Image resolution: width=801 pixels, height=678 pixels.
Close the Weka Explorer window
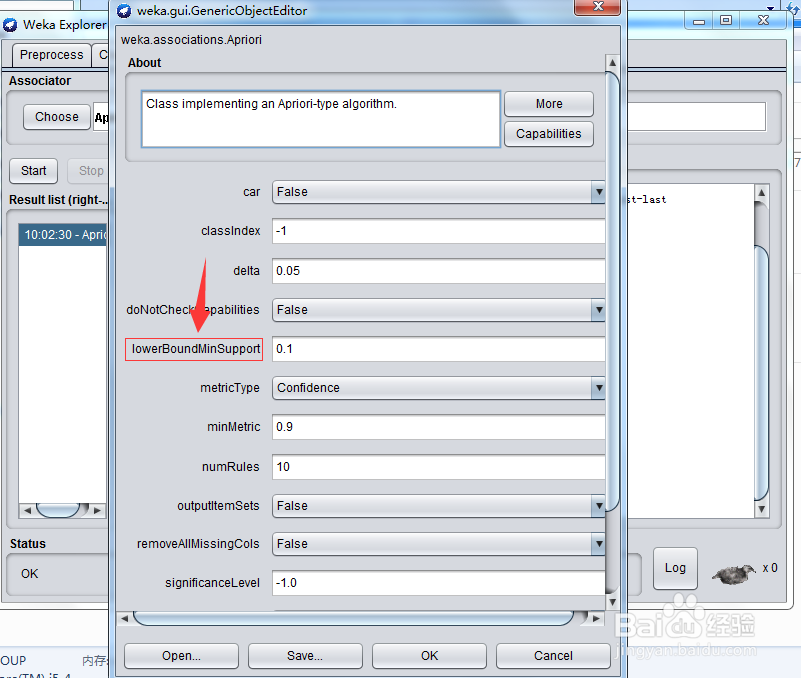click(763, 20)
